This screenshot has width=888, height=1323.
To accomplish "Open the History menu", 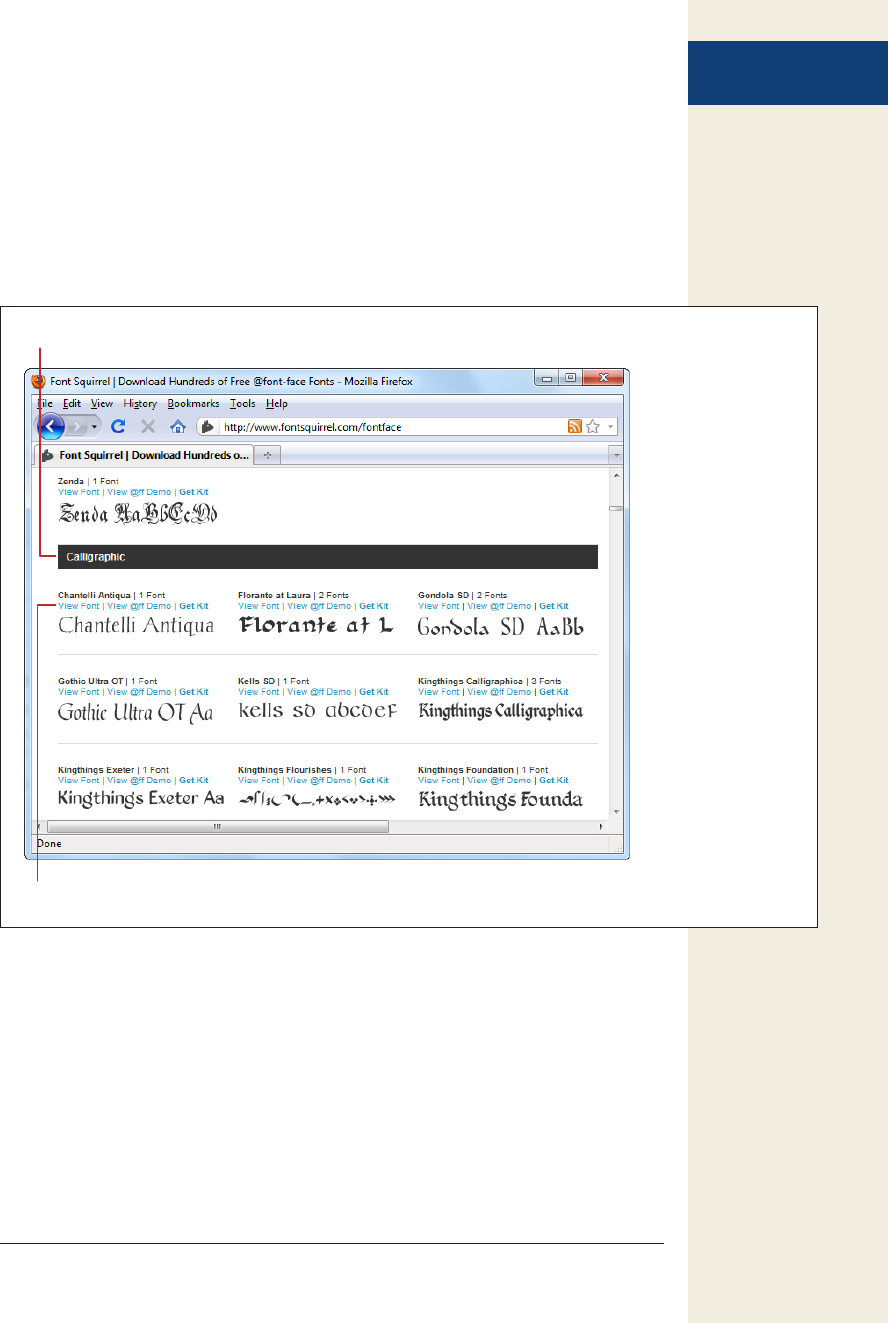I will tap(140, 404).
